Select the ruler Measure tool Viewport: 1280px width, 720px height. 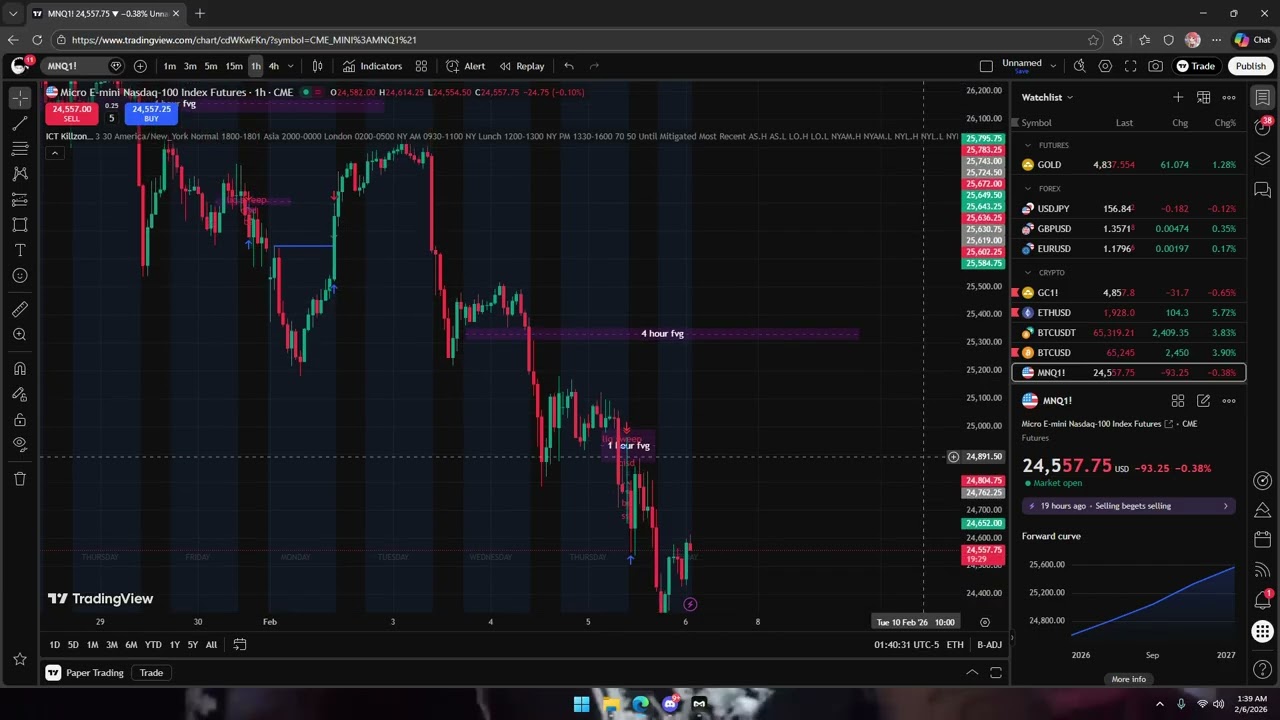(x=20, y=309)
